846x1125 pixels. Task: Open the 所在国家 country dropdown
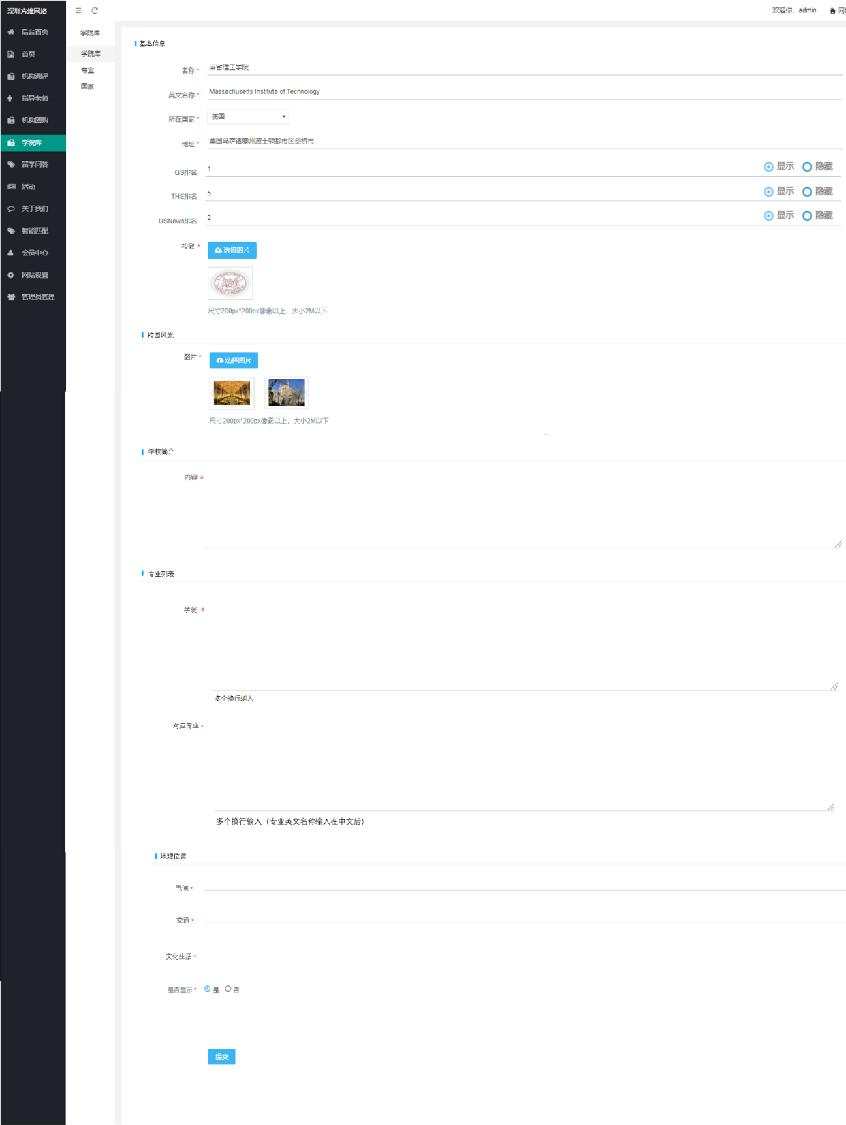(x=248, y=116)
